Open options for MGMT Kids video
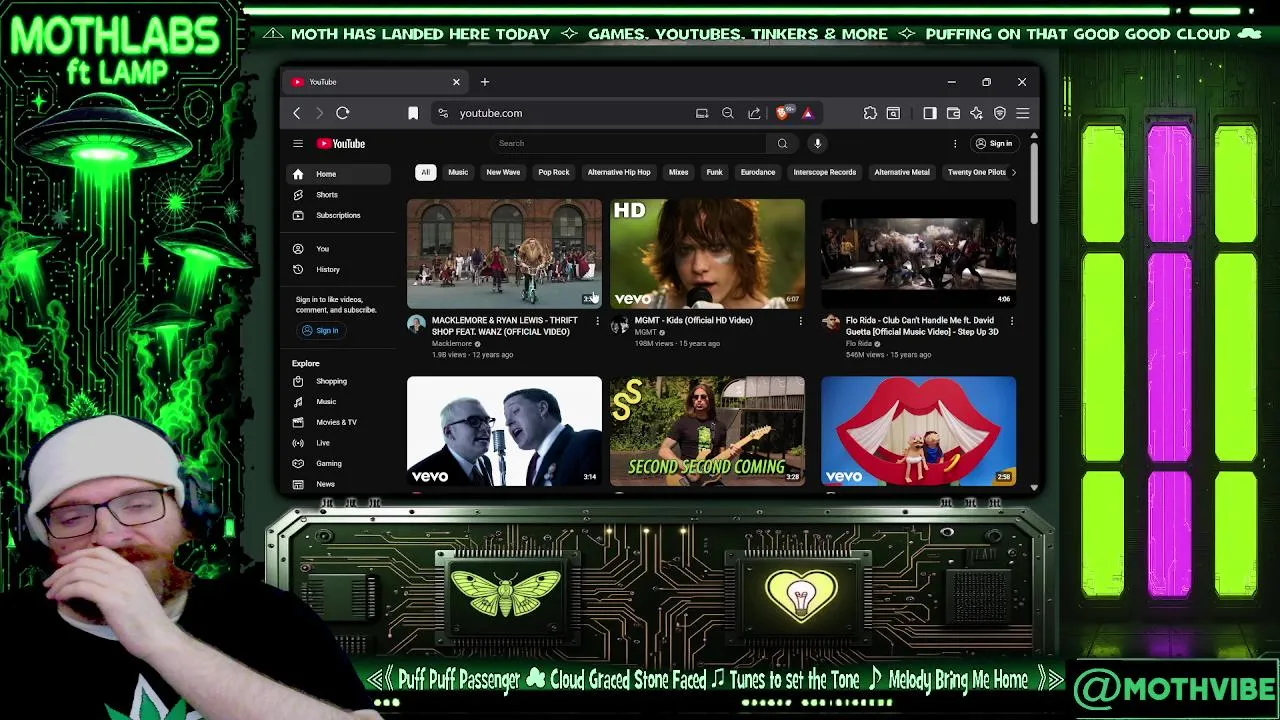This screenshot has width=1280, height=720. click(800, 321)
